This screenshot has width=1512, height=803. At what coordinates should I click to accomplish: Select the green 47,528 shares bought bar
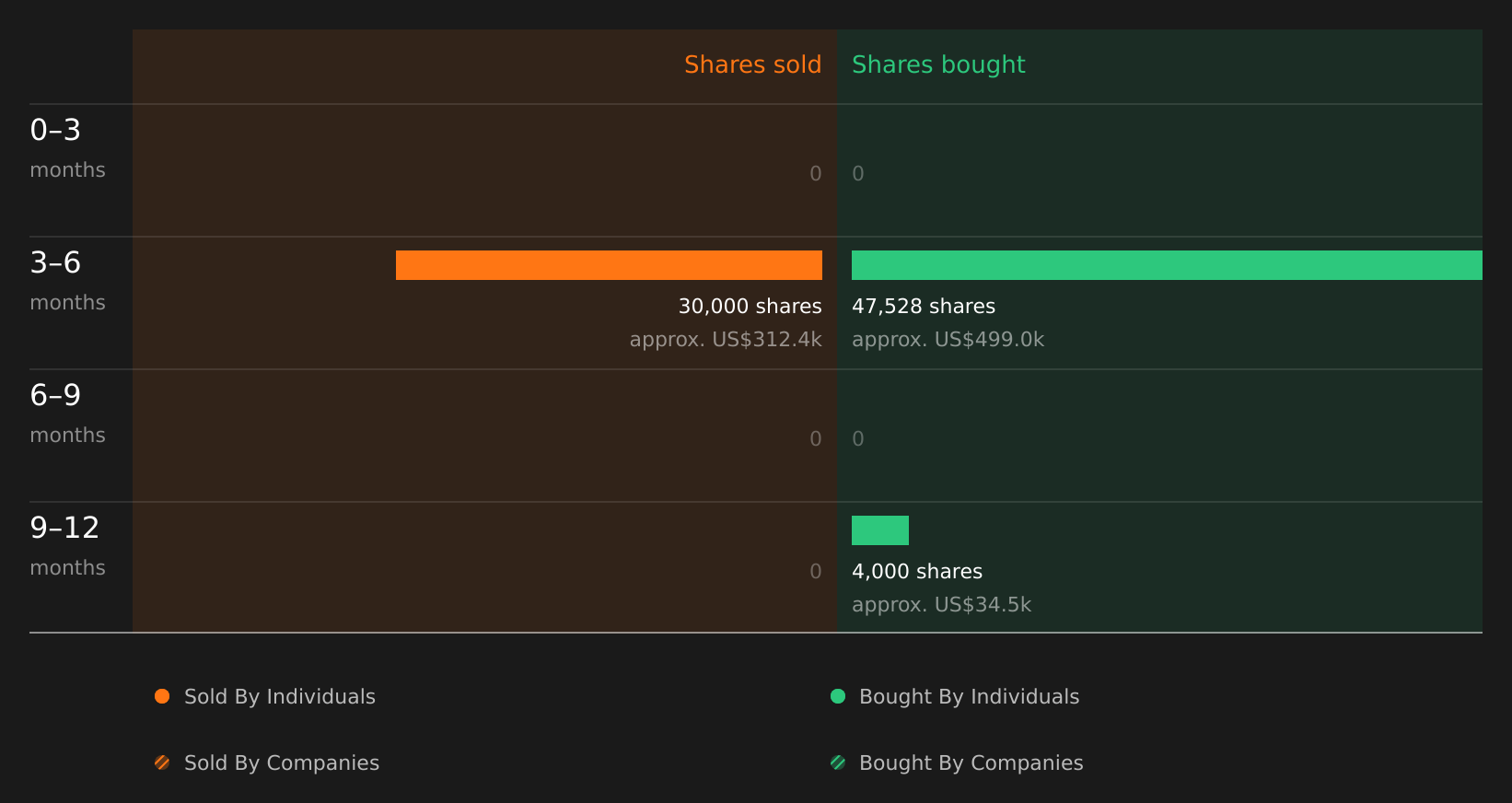pyautogui.click(x=1167, y=265)
